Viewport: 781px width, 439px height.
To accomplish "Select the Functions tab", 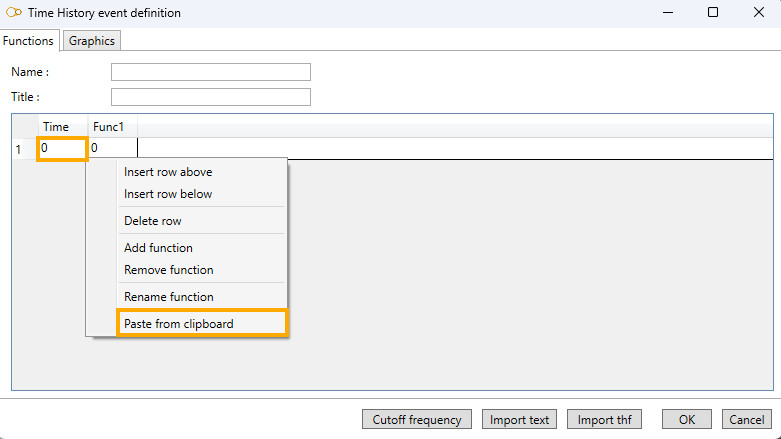I will click(29, 41).
